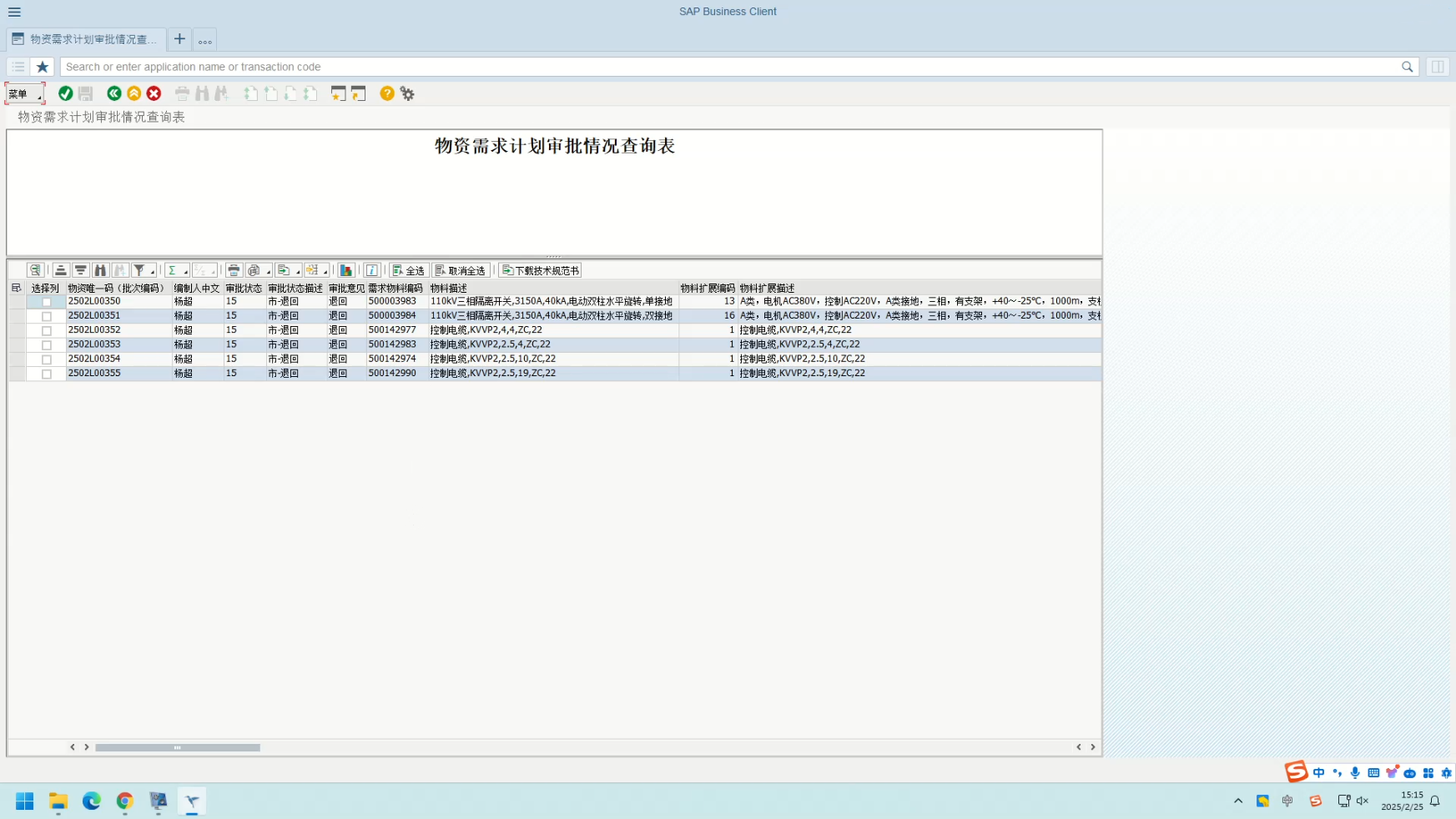Open help with yellow question mark icon
This screenshot has width=1456, height=819.
pos(386,93)
